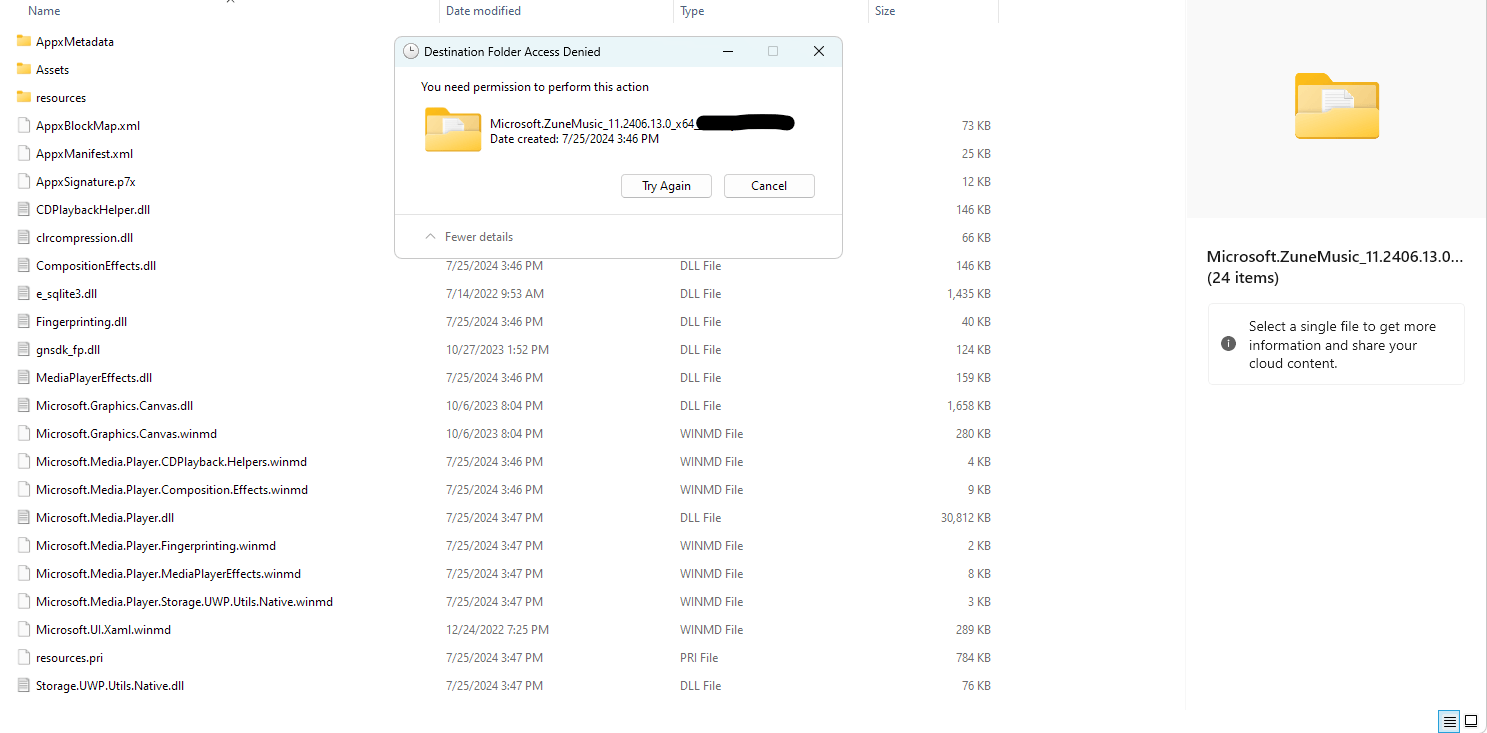Click the AppxSignature.p7x file icon
This screenshot has width=1487, height=733.
pyautogui.click(x=24, y=181)
